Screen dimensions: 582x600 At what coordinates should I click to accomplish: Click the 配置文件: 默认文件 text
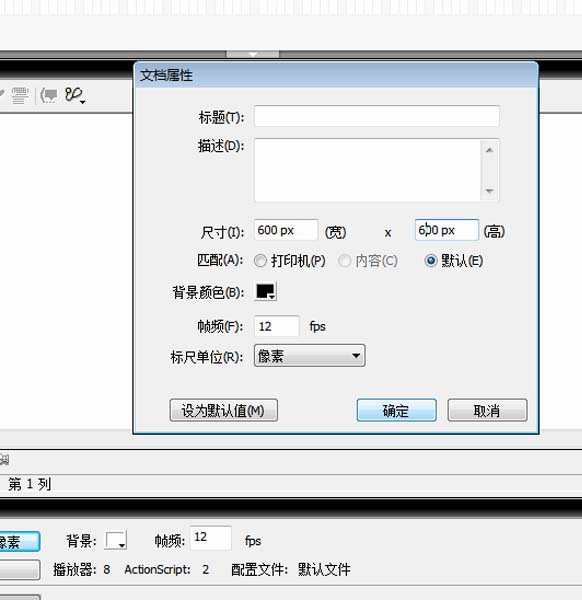[x=291, y=569]
